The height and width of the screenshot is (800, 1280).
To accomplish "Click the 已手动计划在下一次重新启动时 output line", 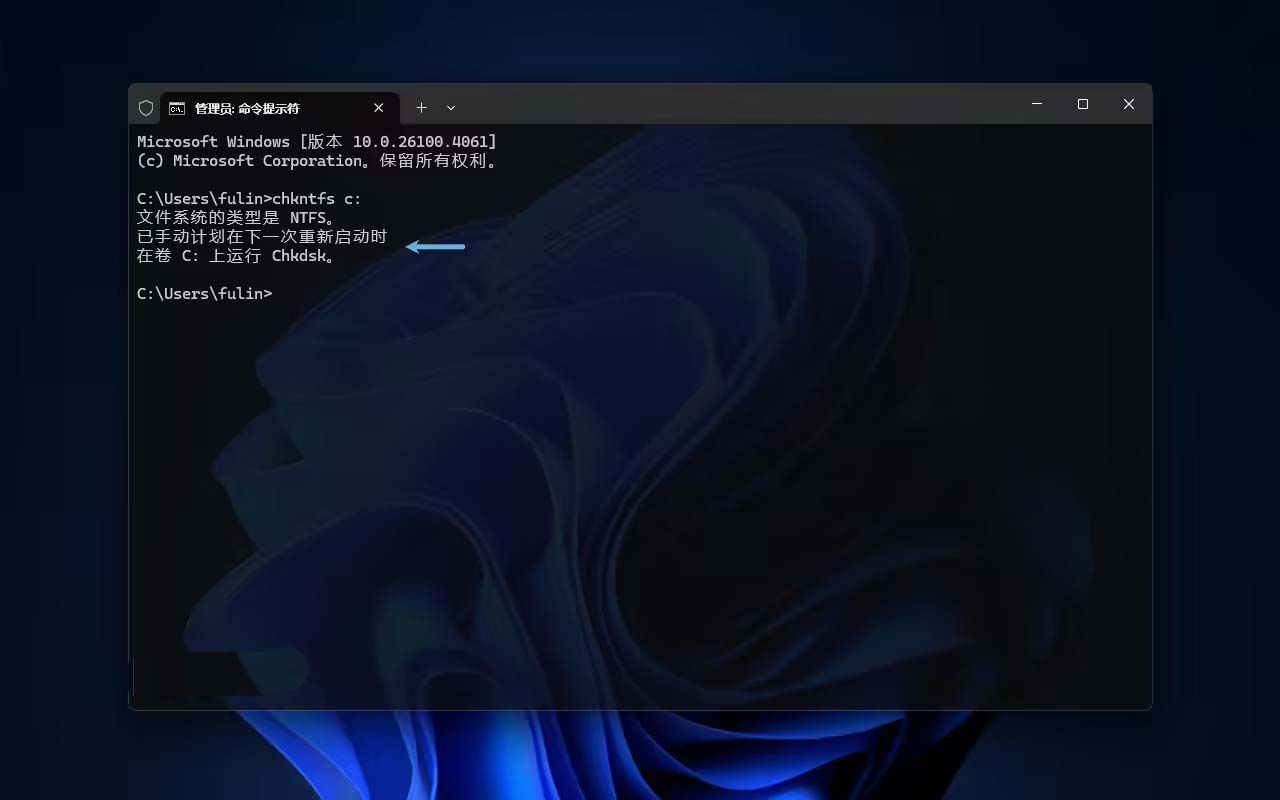I will 261,237.
